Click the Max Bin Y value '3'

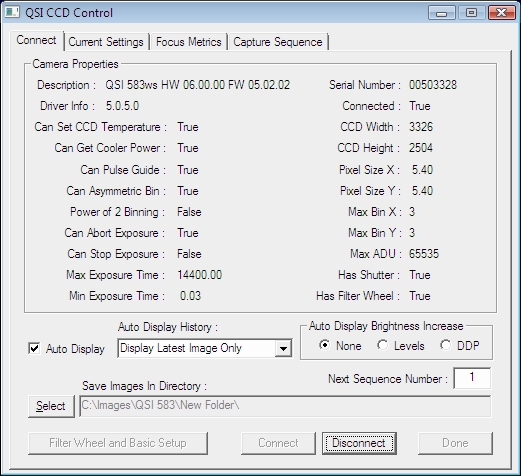412,233
